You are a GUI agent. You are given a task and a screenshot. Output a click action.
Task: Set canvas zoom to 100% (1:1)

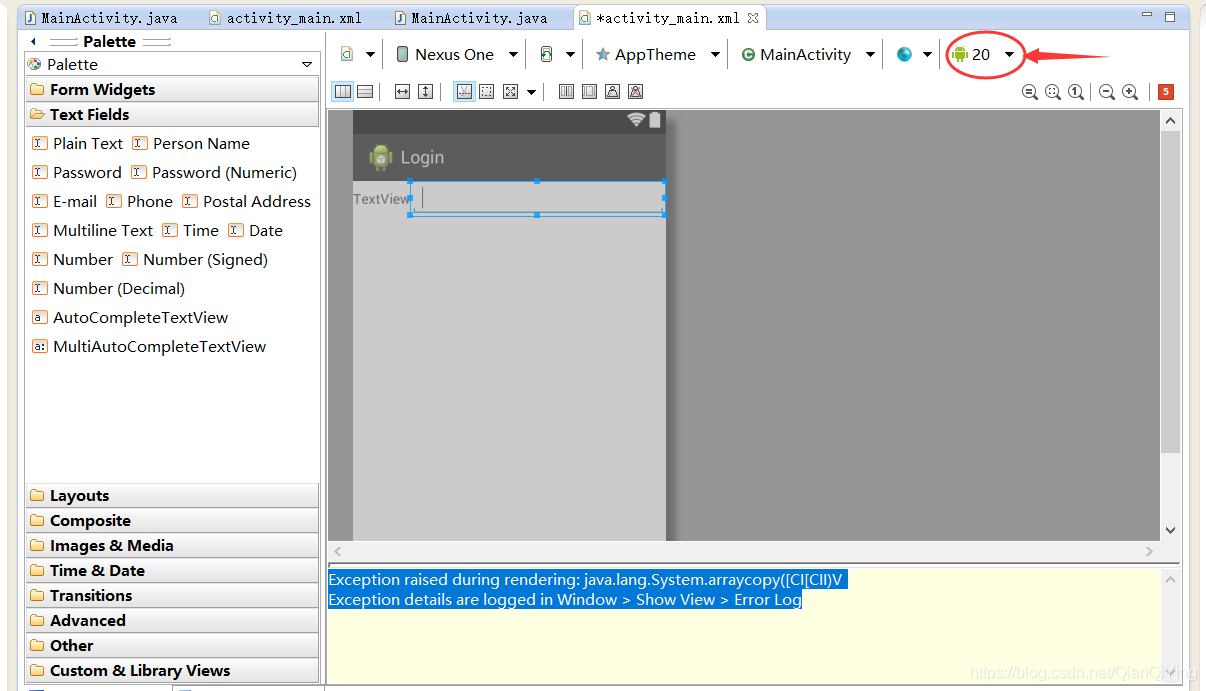[x=1075, y=91]
